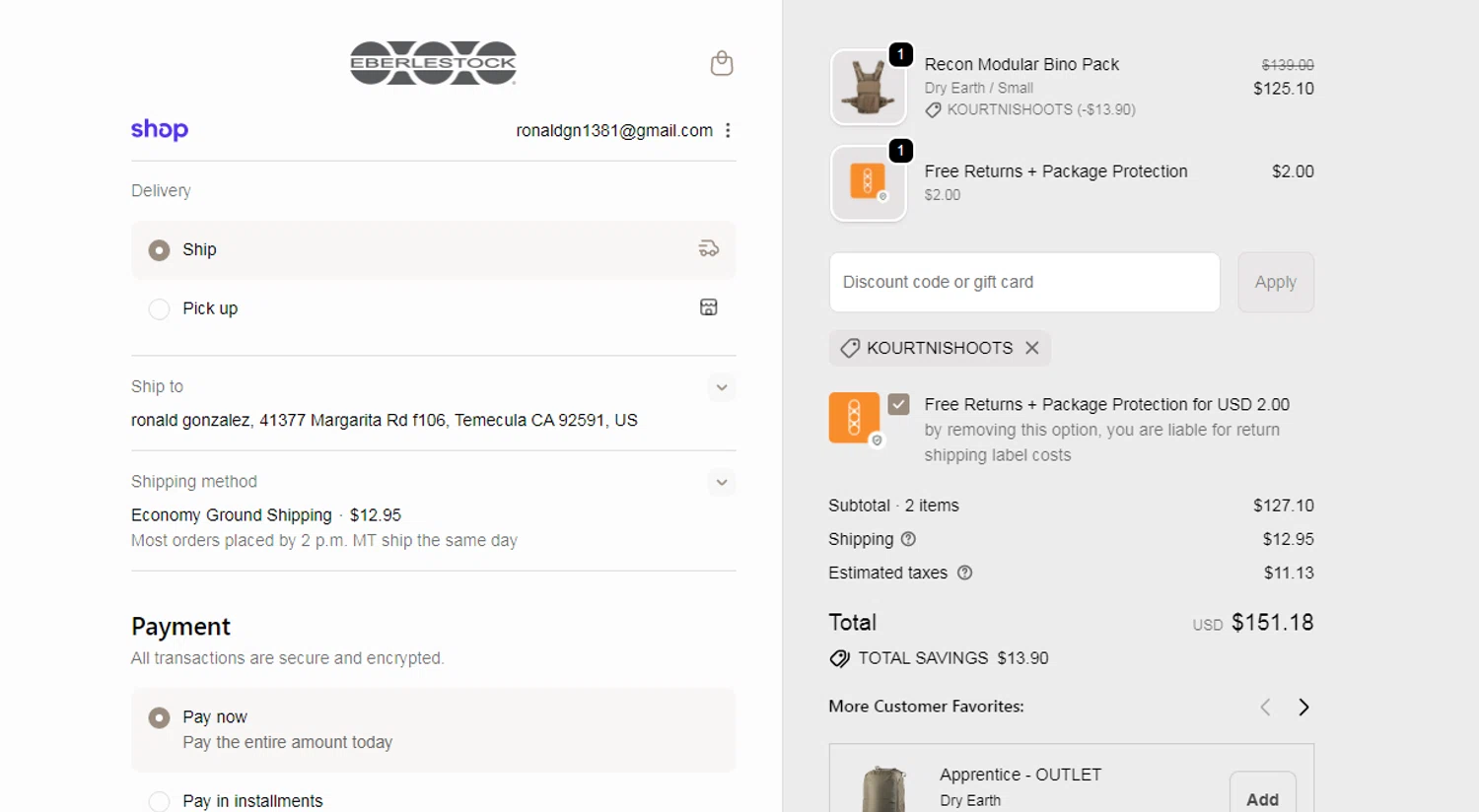Click estimated taxes help icon

tap(964, 573)
